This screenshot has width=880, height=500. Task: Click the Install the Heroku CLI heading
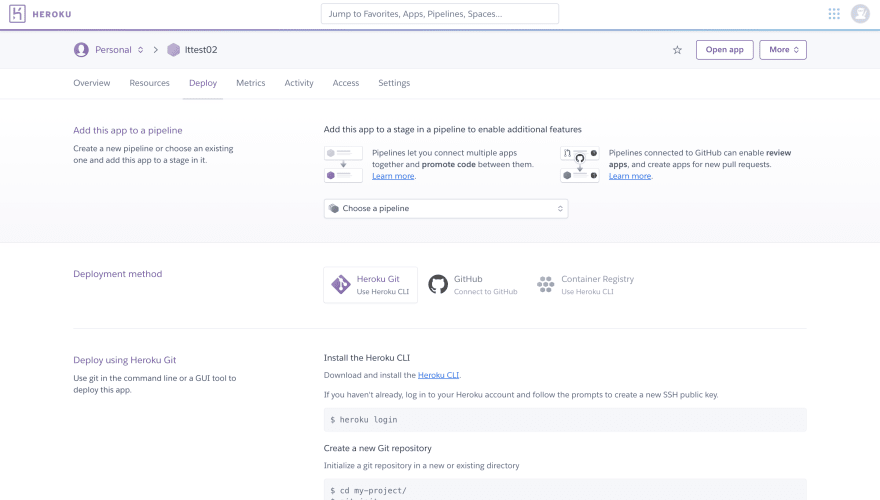367,358
